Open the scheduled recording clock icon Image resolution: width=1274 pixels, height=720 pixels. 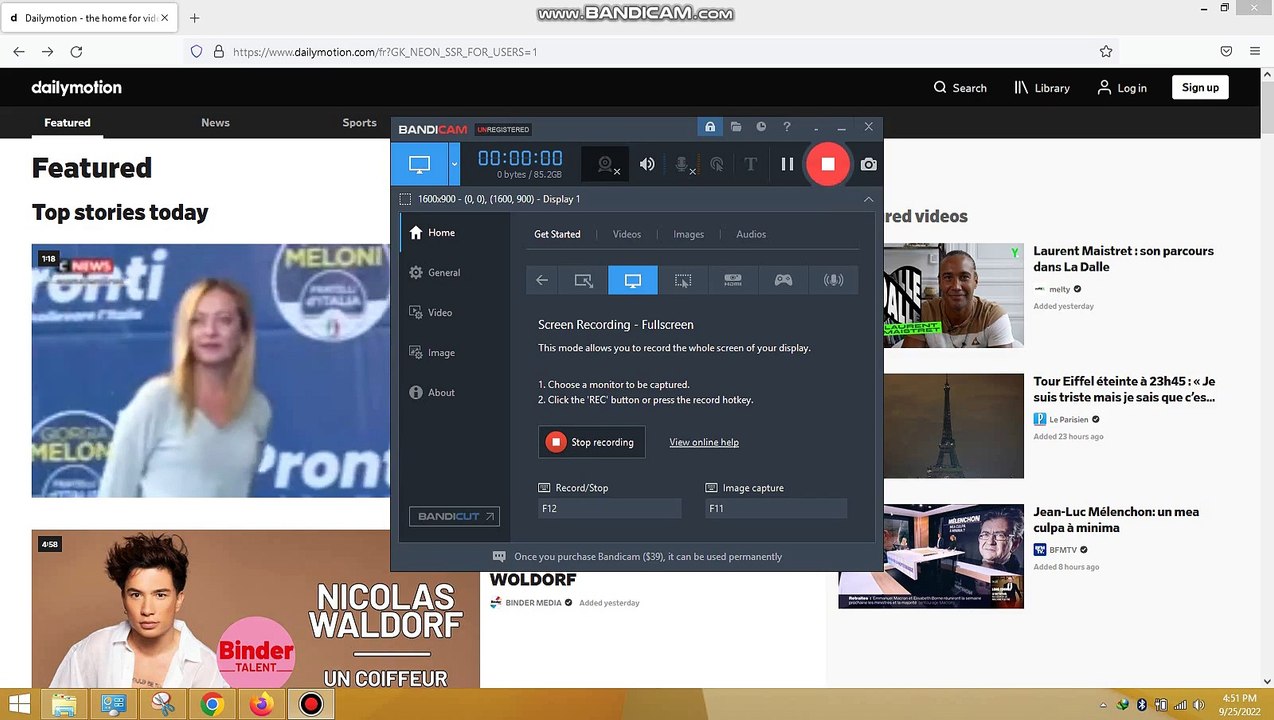coord(761,127)
